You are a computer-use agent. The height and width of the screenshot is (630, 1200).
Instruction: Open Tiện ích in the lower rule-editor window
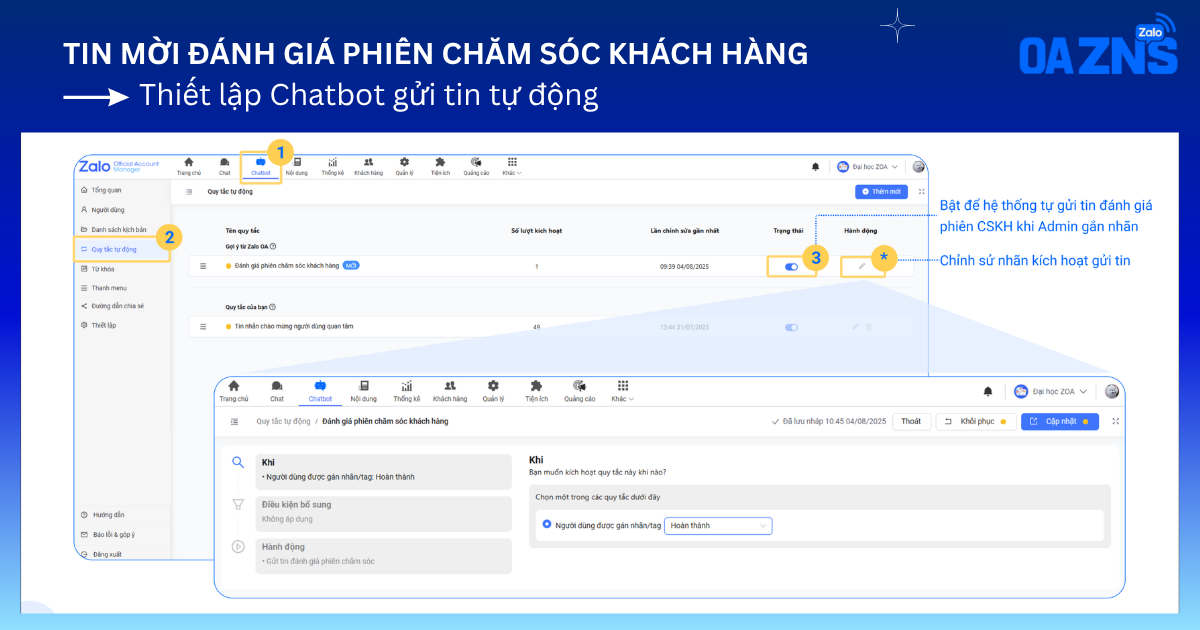coord(537,391)
